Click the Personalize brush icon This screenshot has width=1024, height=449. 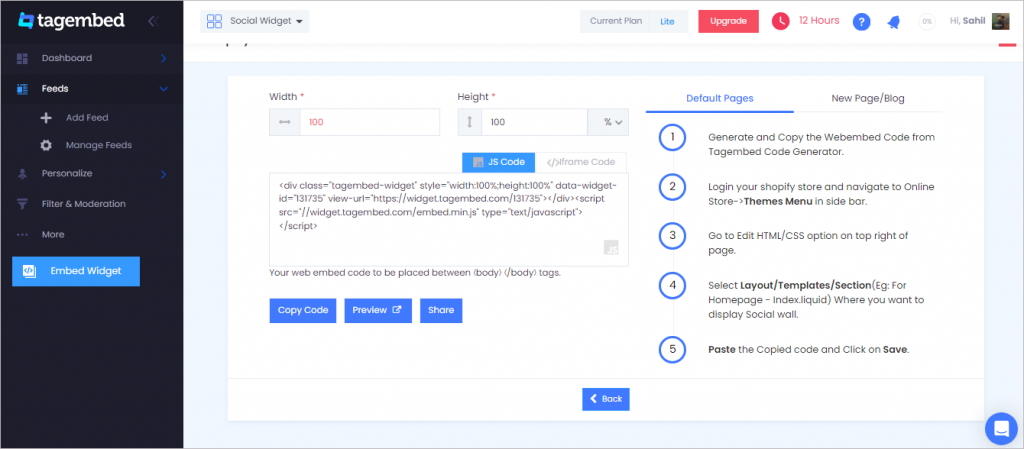pyautogui.click(x=22, y=174)
